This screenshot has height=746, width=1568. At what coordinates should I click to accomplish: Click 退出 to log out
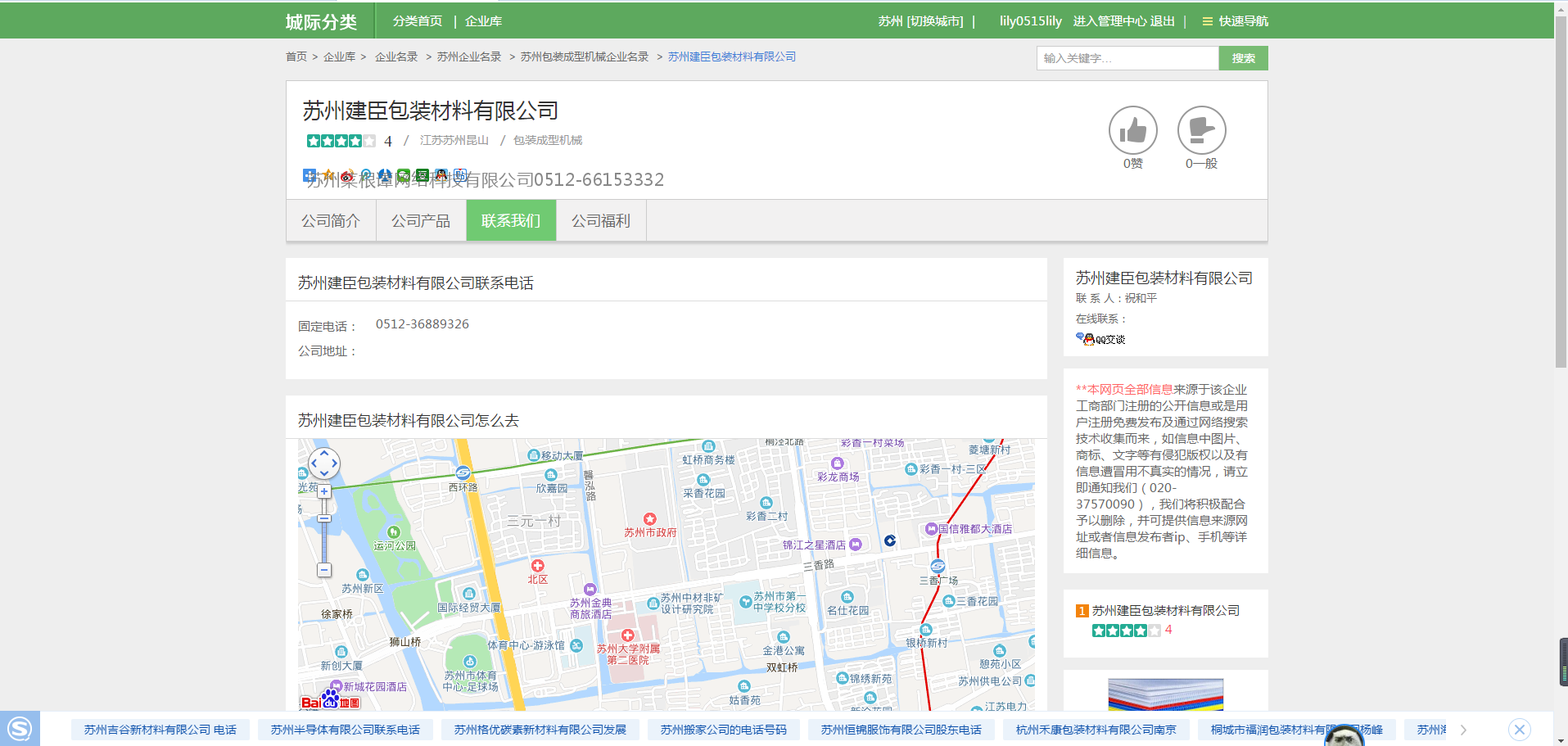coord(1163,21)
